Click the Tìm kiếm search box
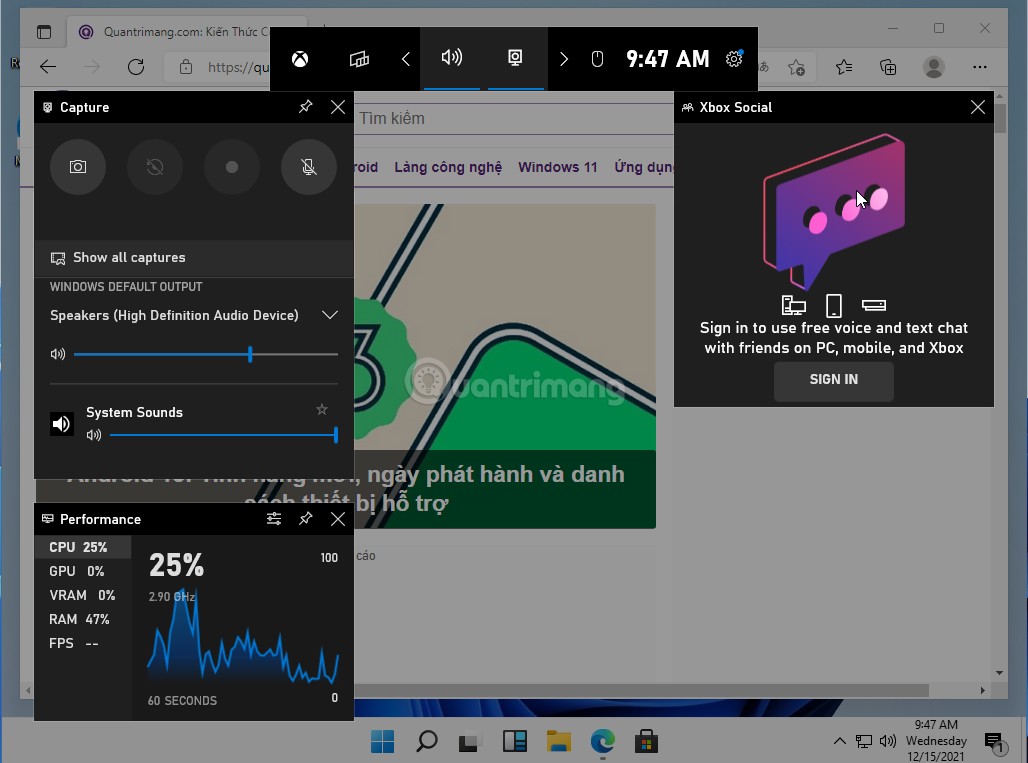1028x763 pixels. pyautogui.click(x=514, y=119)
